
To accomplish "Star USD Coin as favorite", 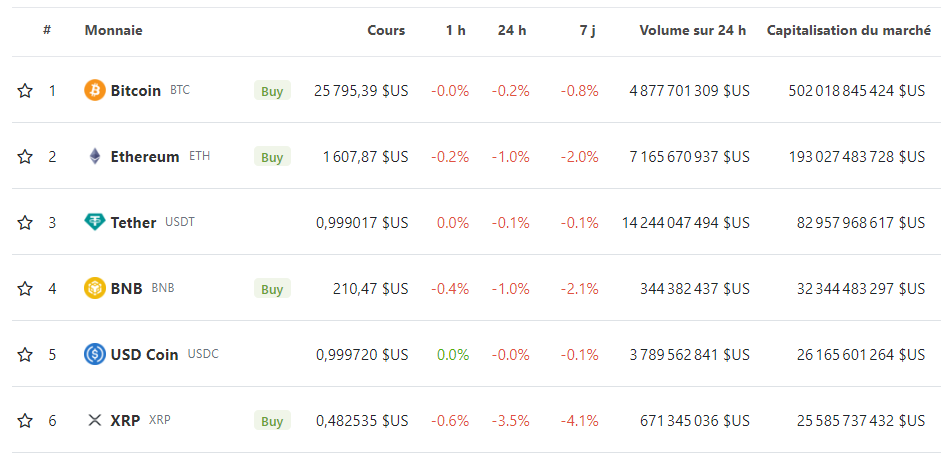I will pos(25,355).
